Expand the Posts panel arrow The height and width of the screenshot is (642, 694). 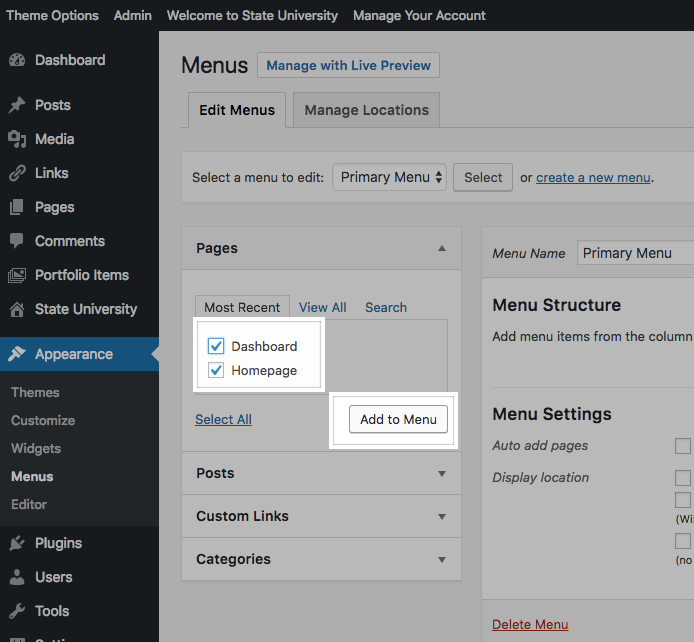coord(442,473)
